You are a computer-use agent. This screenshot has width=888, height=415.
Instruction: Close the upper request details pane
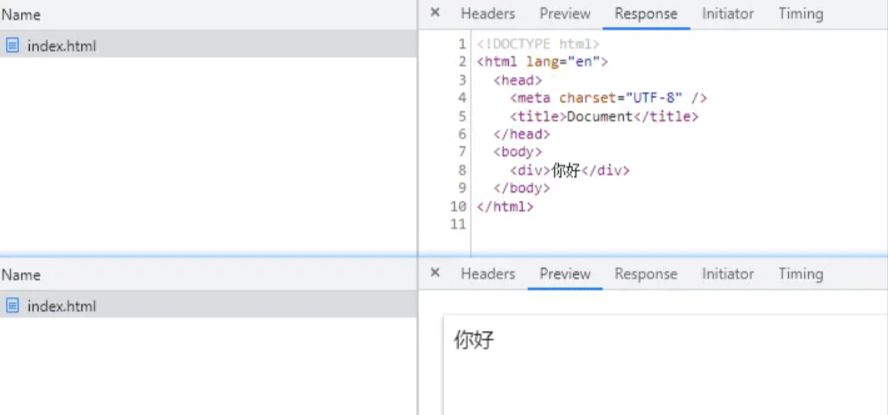pos(435,13)
